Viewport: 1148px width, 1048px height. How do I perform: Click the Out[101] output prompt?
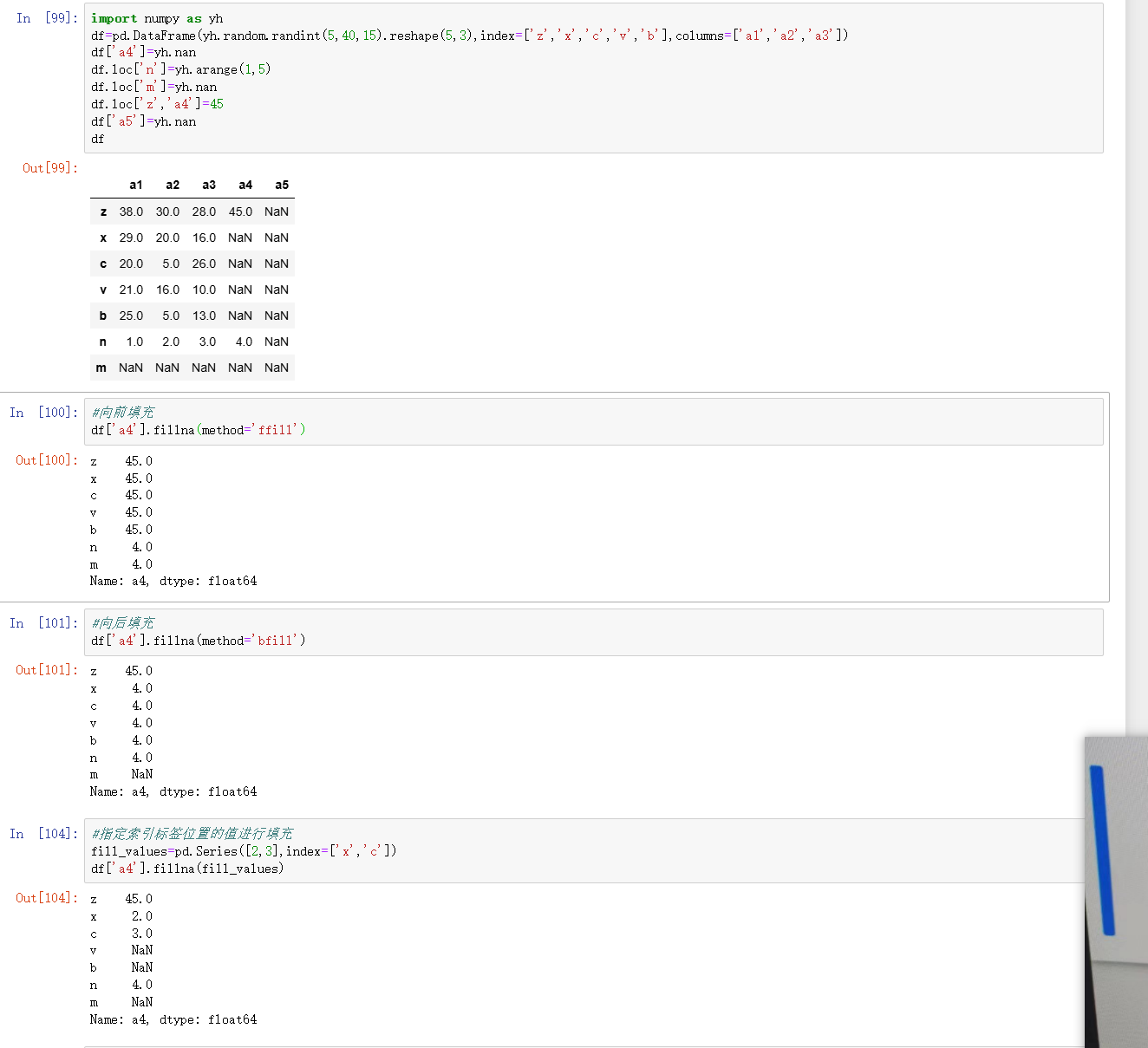47,670
